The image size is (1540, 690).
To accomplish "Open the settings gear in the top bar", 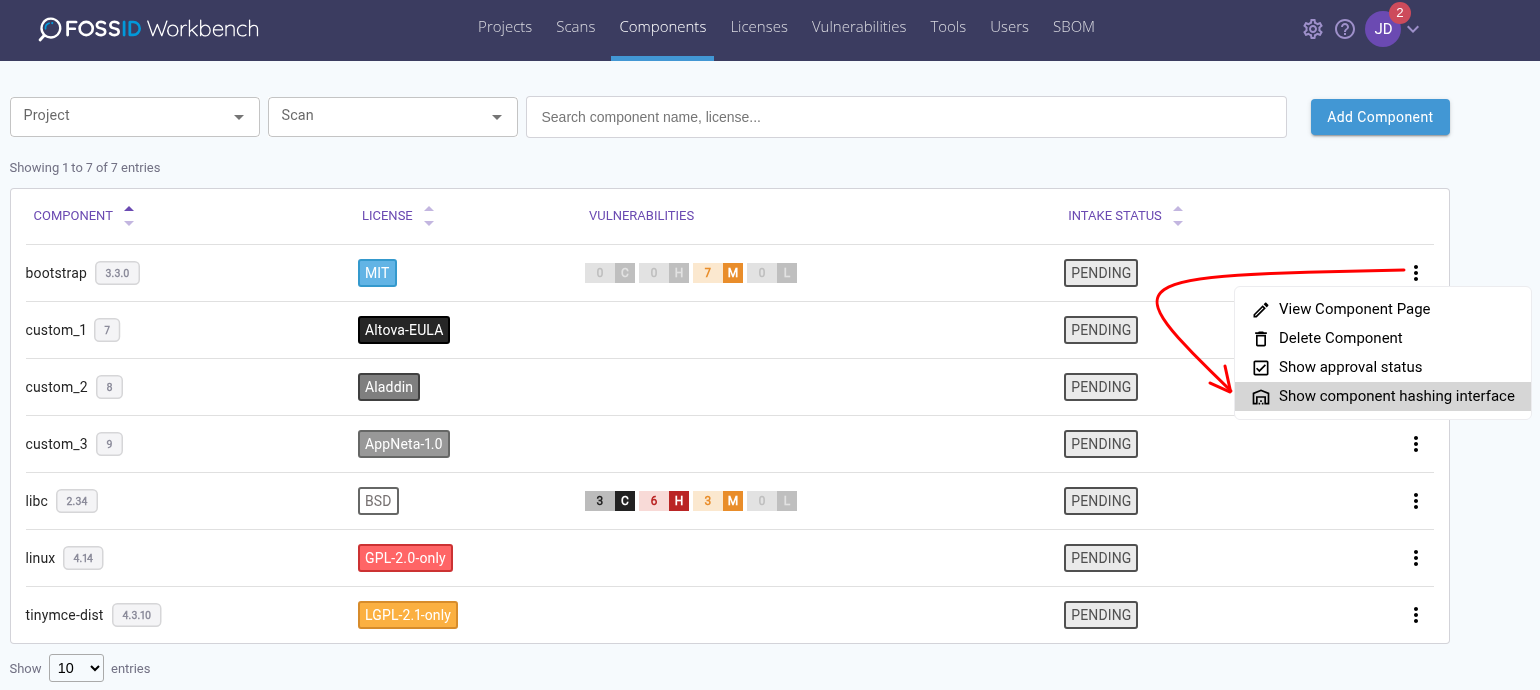I will point(1313,29).
